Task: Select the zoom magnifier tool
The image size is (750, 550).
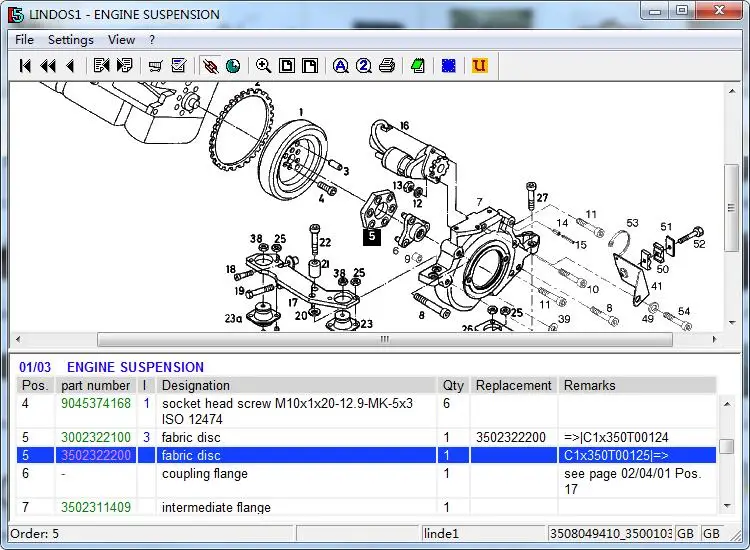Action: (264, 66)
